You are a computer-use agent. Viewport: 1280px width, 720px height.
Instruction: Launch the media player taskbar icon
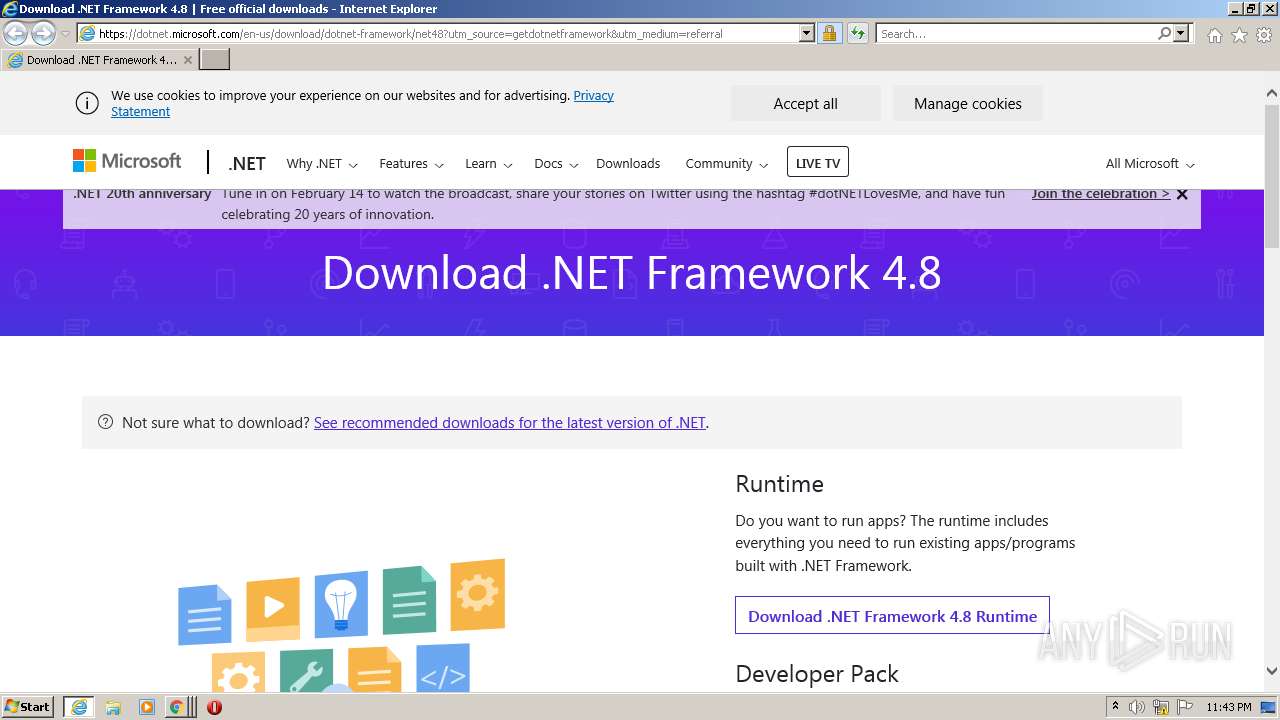tap(146, 707)
